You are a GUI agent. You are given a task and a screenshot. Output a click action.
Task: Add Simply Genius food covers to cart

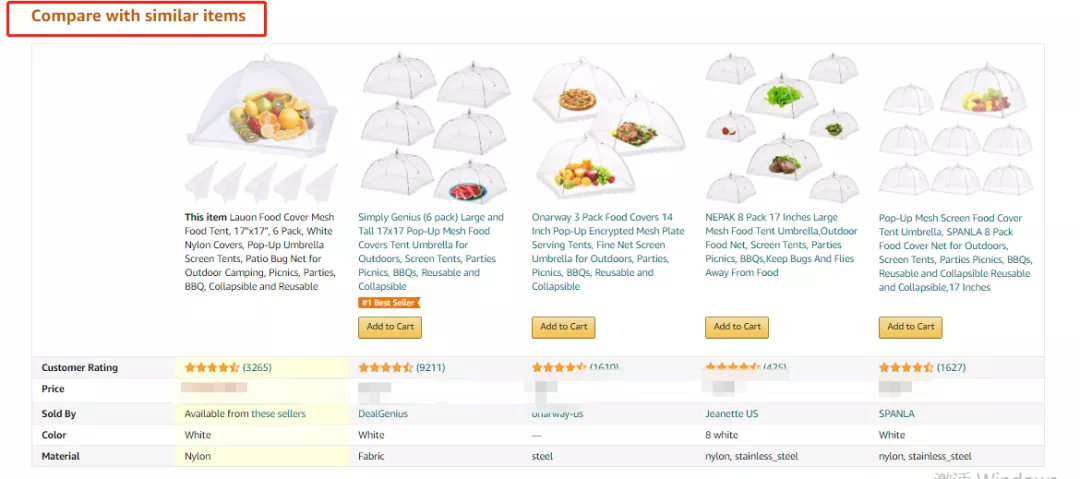point(390,327)
